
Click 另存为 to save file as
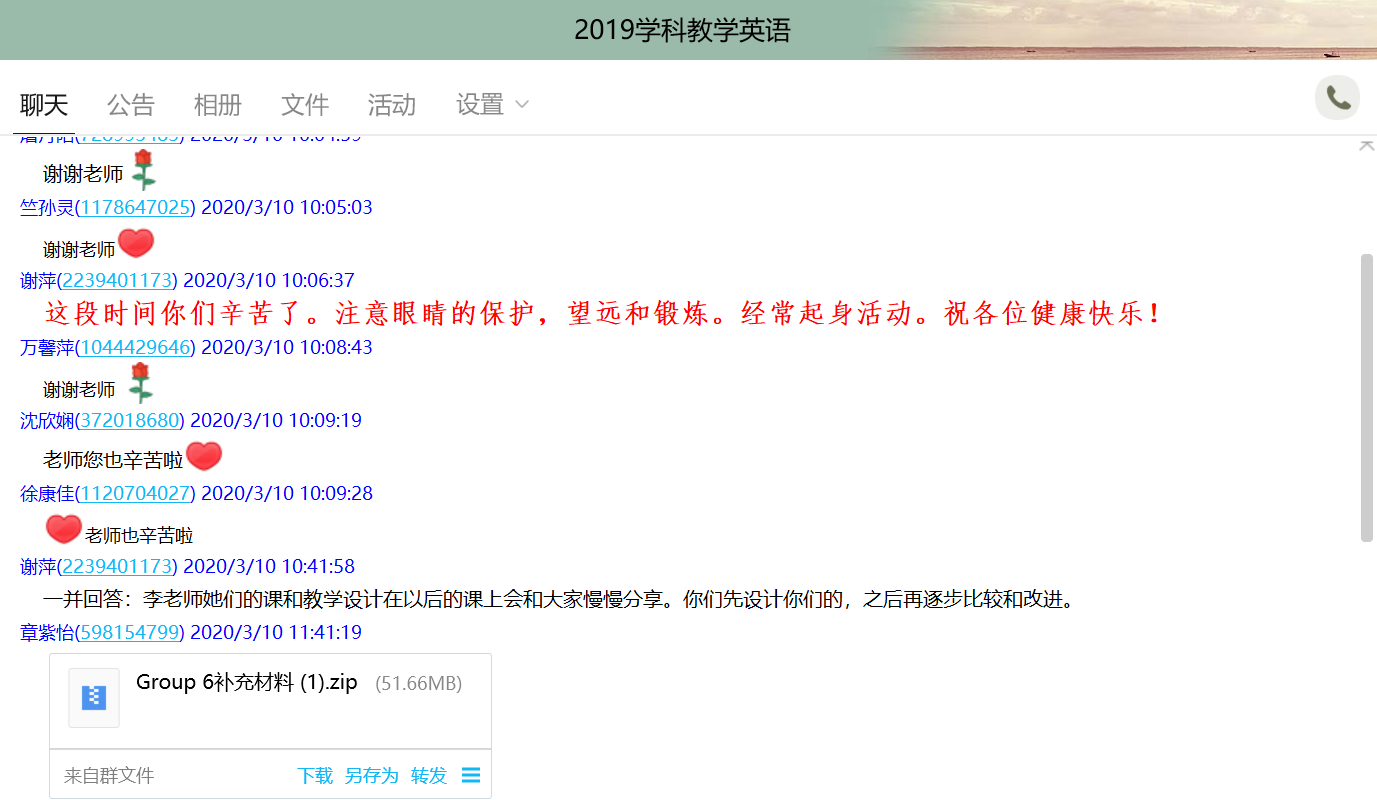(x=371, y=775)
